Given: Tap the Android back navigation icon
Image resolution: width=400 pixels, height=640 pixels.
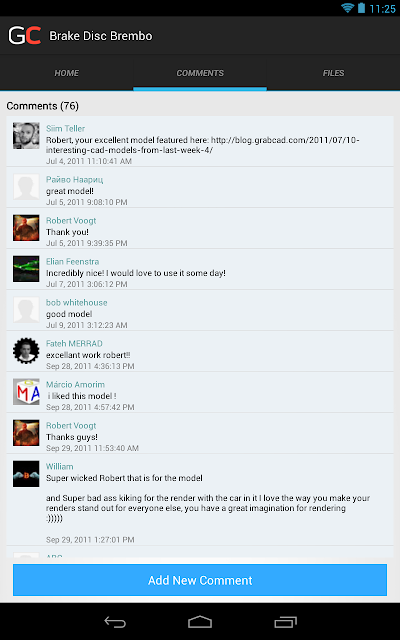Looking at the screenshot, I should [x=115, y=622].
